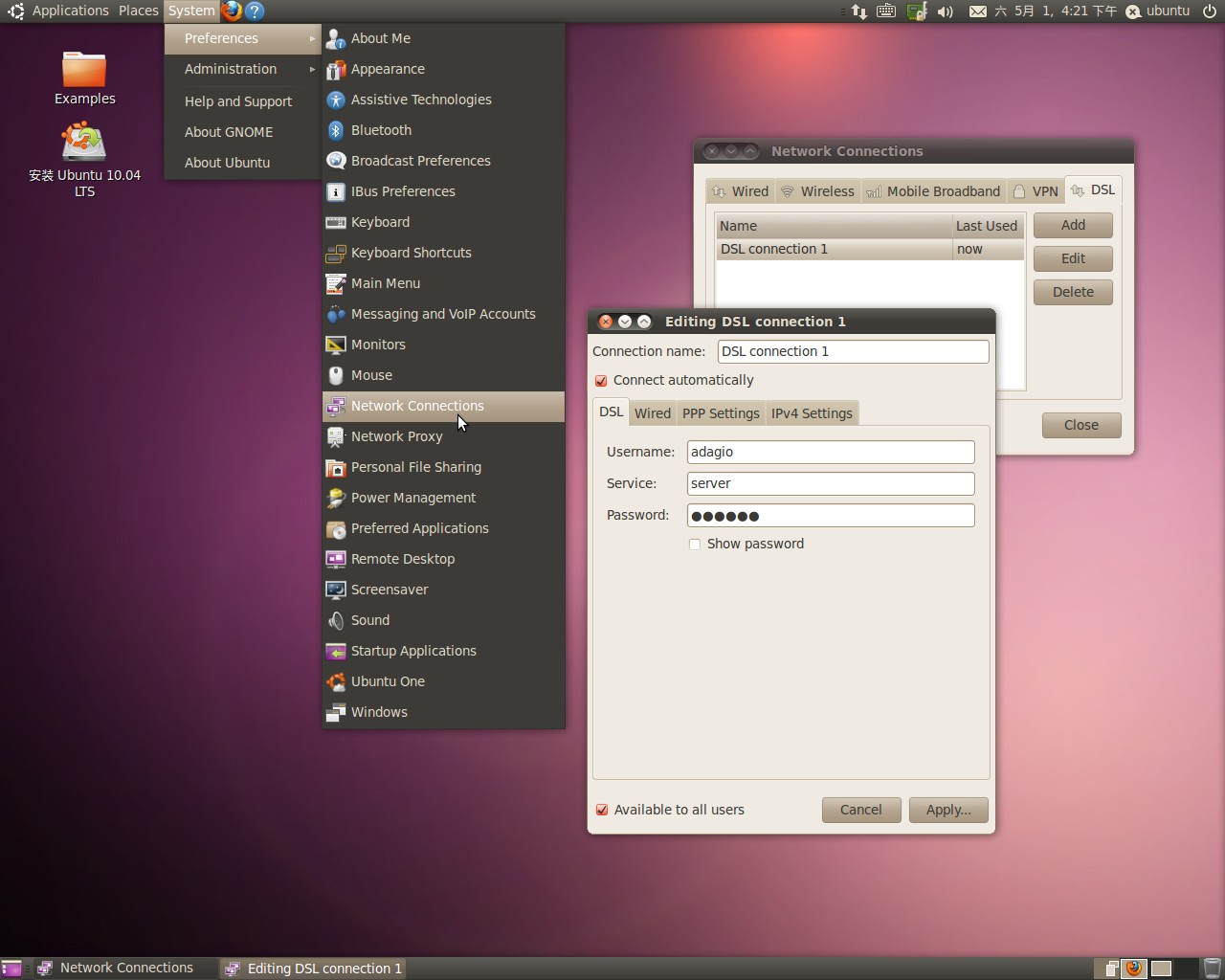This screenshot has width=1225, height=980.
Task: Open Assistive Technologies icon
Action: click(x=336, y=100)
